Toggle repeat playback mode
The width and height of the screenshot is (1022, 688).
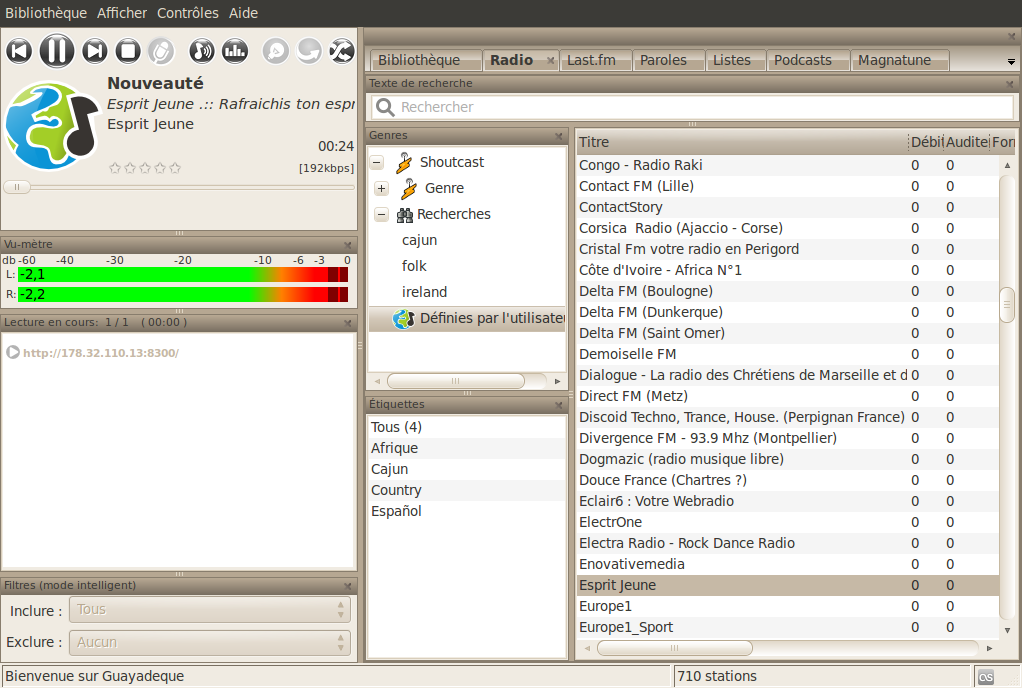click(x=309, y=51)
